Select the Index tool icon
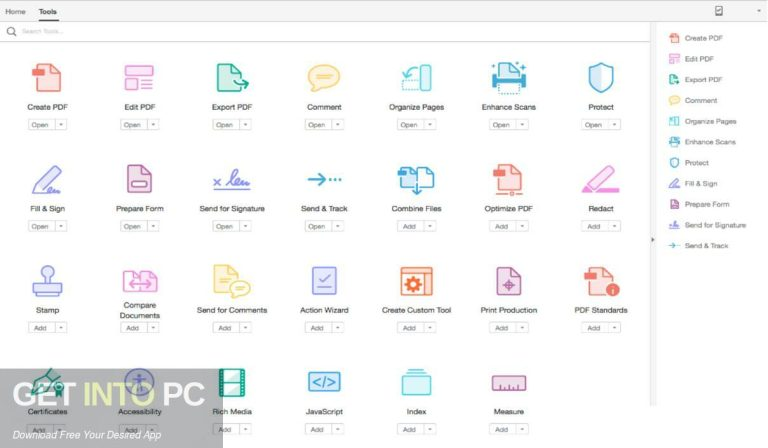Screen dimensions: 768x448 (416, 382)
